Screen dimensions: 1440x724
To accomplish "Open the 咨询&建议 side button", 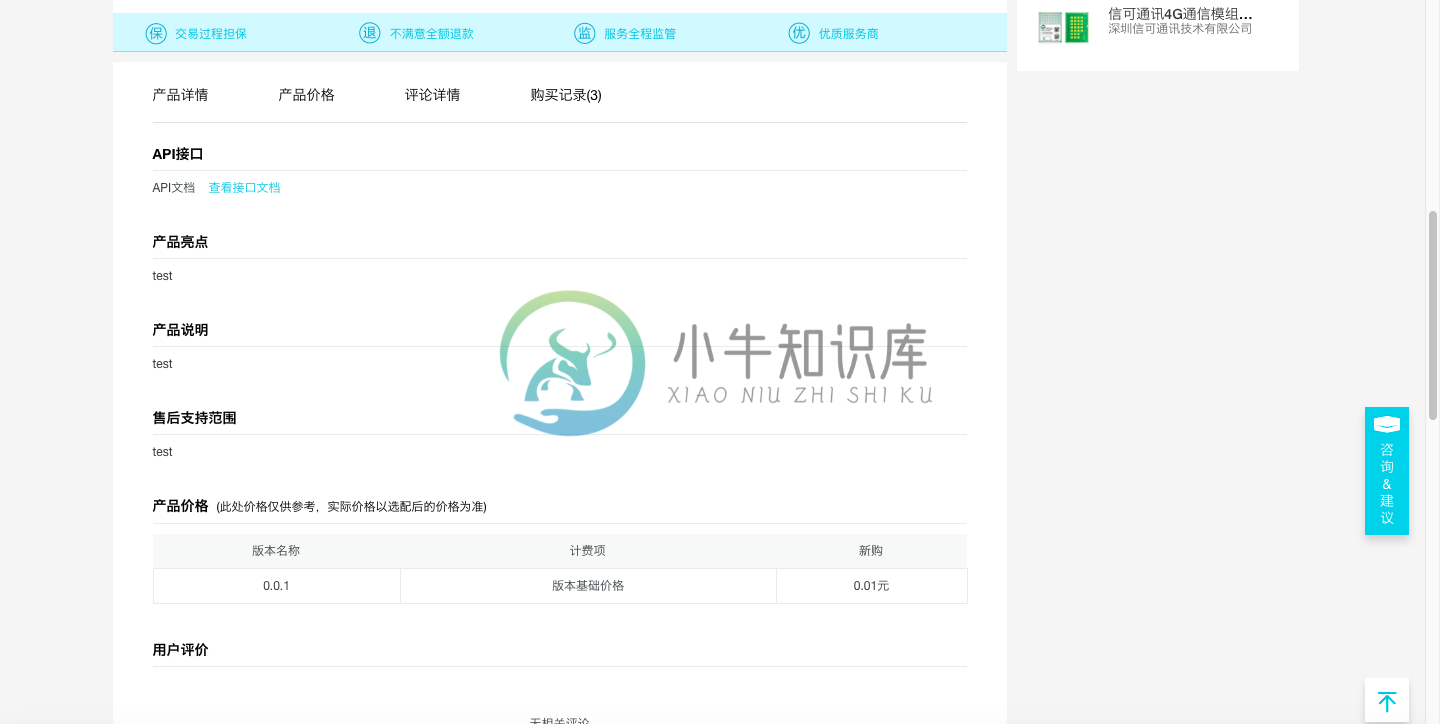I will pos(1387,471).
